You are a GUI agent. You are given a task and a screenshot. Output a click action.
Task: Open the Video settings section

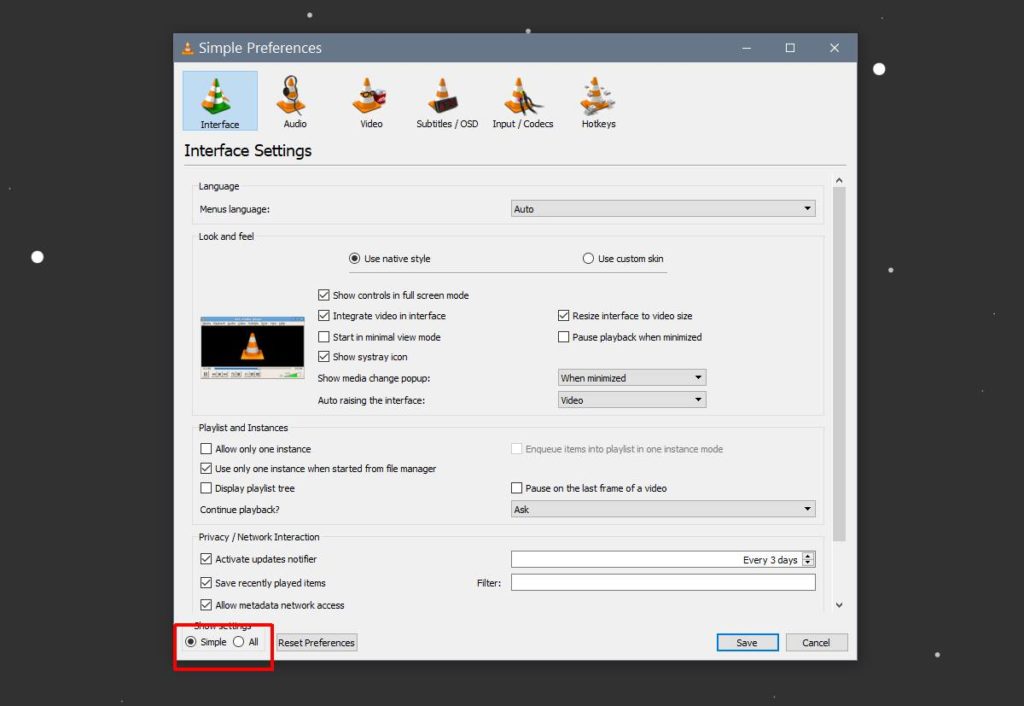coord(370,99)
